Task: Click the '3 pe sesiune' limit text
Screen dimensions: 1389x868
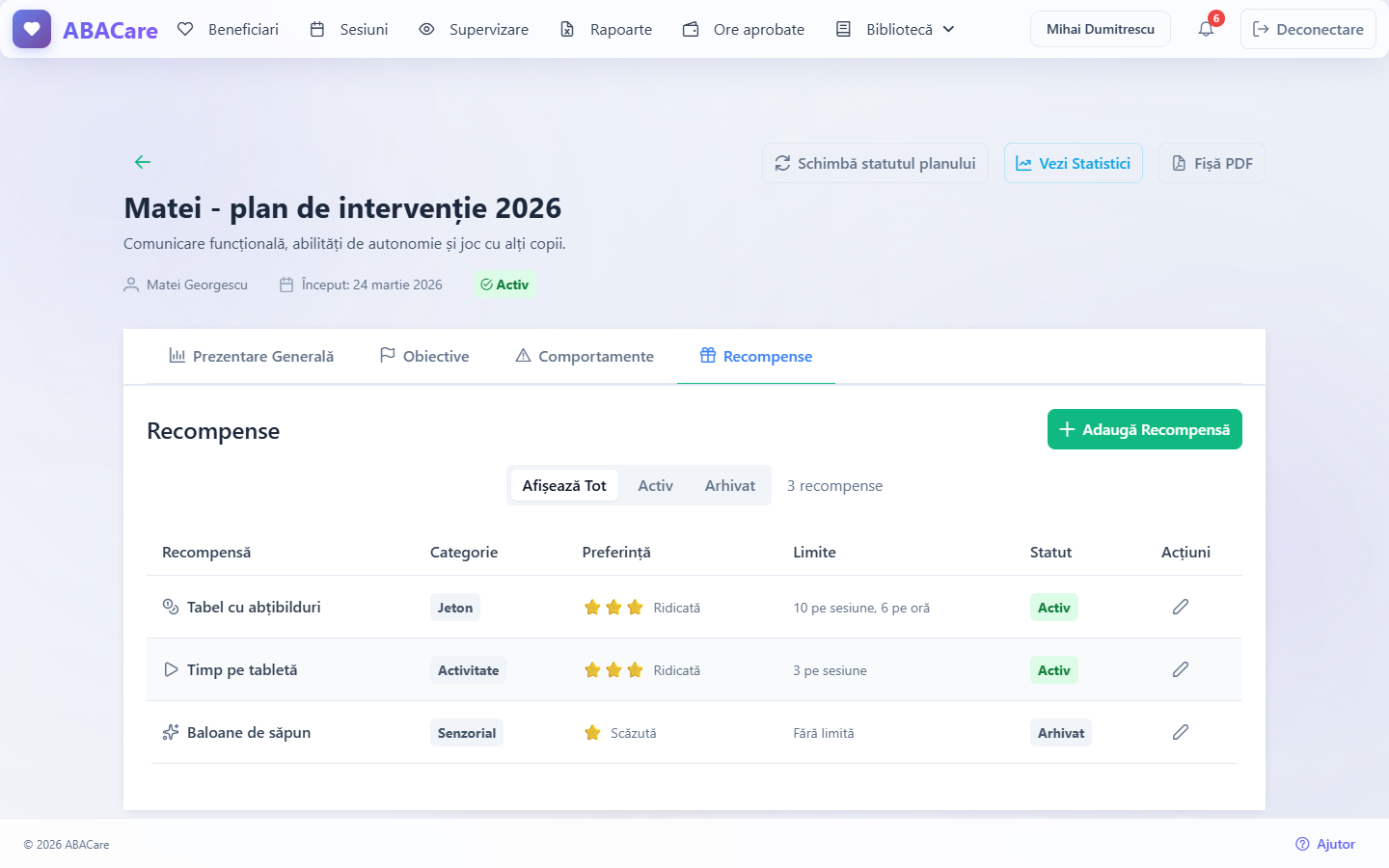Action: coord(830,670)
